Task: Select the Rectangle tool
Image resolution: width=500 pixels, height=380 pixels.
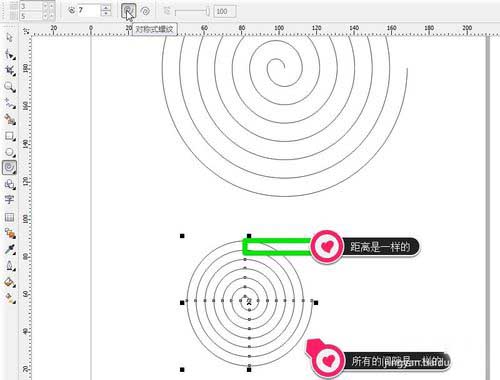Action: [9, 136]
